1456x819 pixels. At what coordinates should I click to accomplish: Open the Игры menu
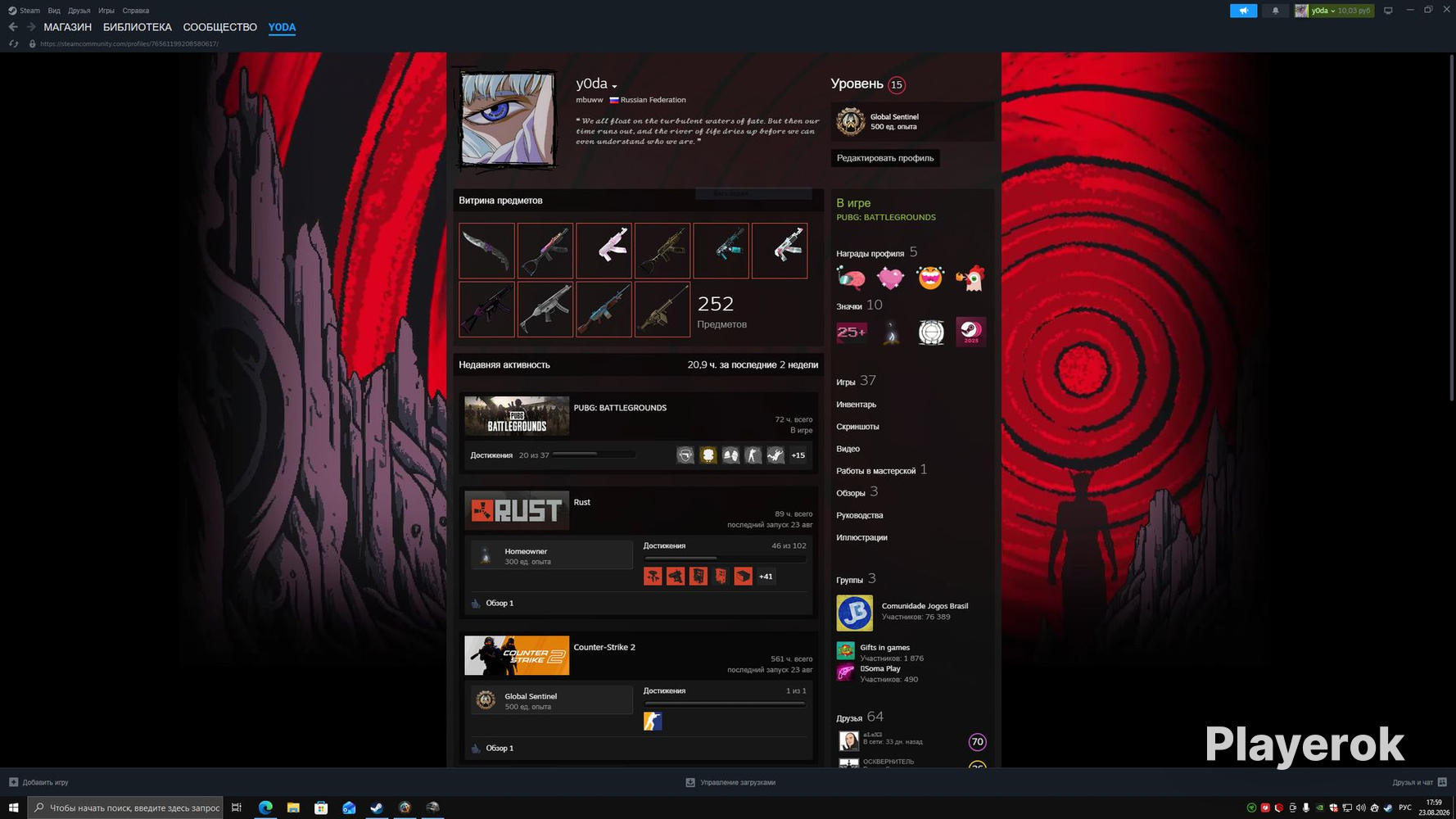pyautogui.click(x=106, y=11)
